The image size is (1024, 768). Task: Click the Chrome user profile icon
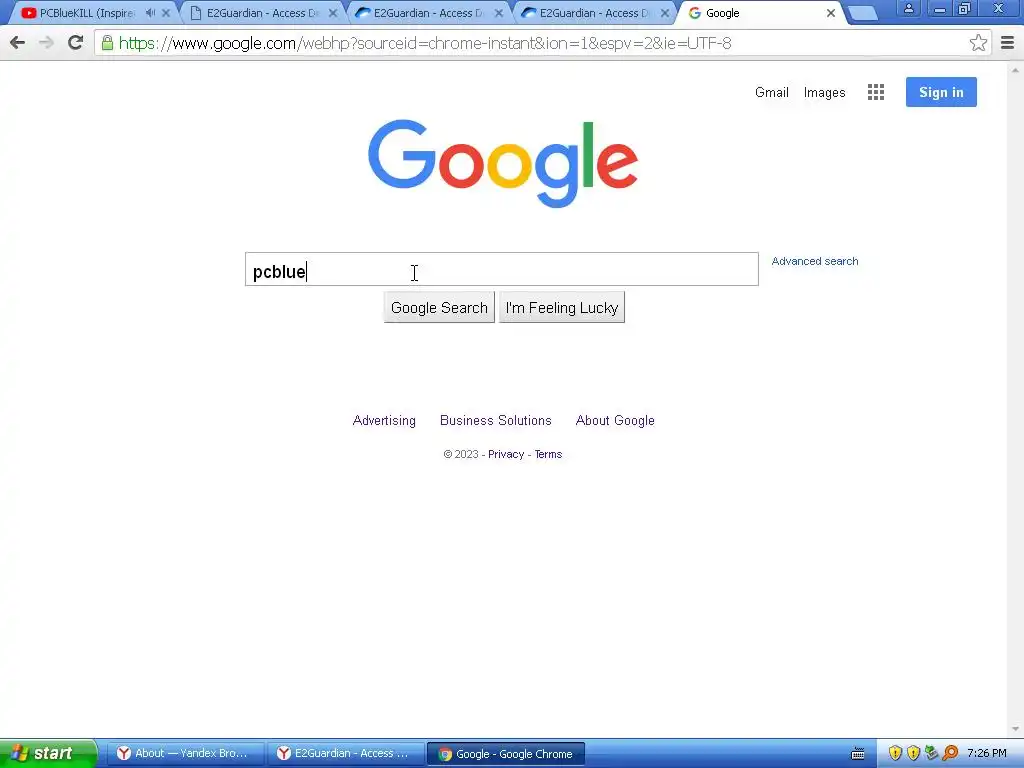908,9
